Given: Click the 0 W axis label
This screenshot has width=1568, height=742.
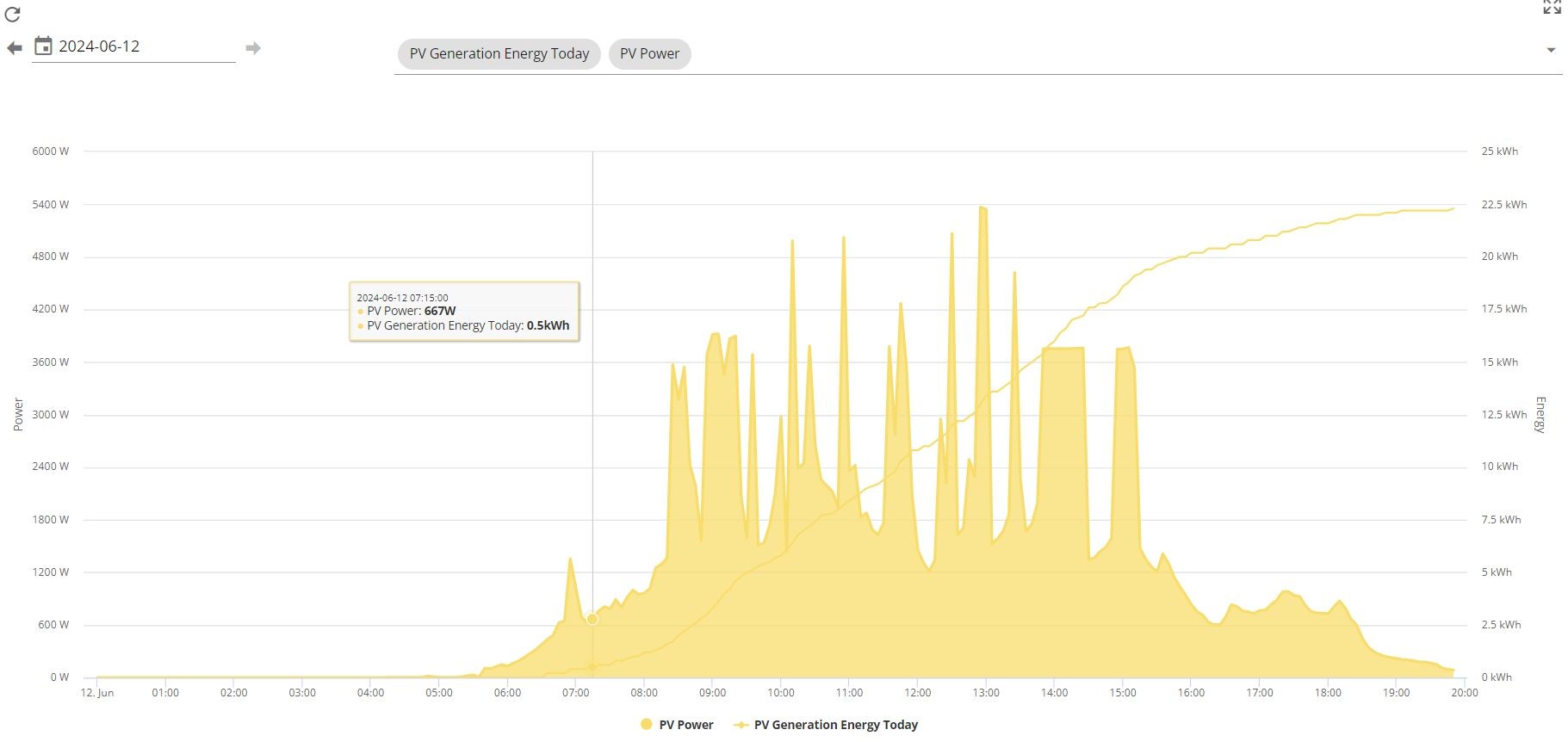Looking at the screenshot, I should [x=59, y=677].
